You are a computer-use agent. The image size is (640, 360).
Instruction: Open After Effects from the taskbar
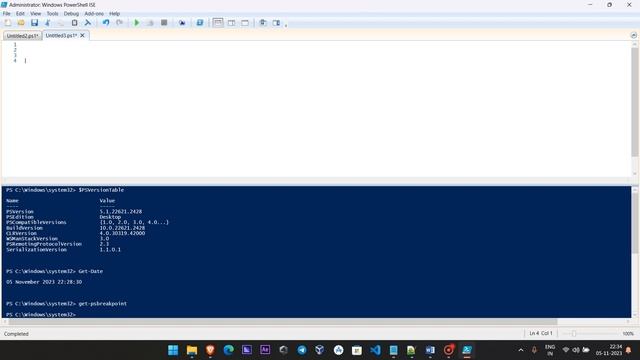[x=265, y=350]
